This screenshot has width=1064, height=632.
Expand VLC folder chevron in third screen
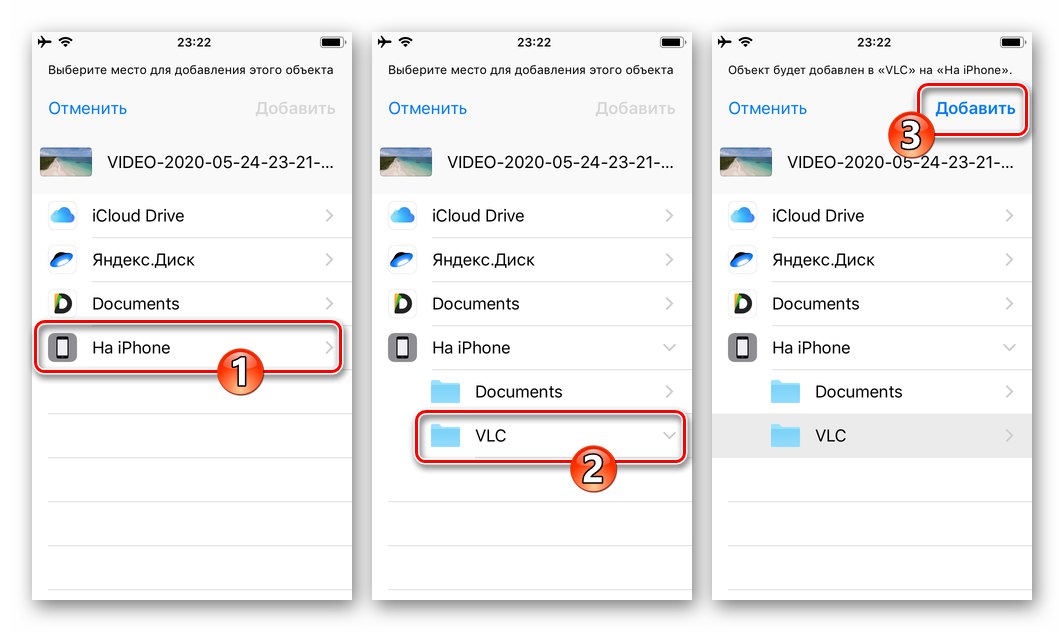click(1009, 435)
